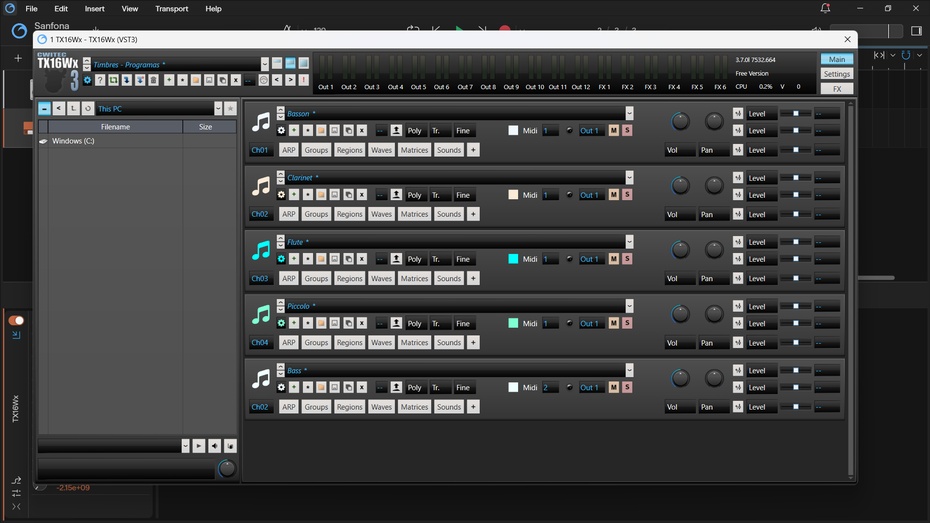Click the browser refresh circular arrow icon

[88, 109]
